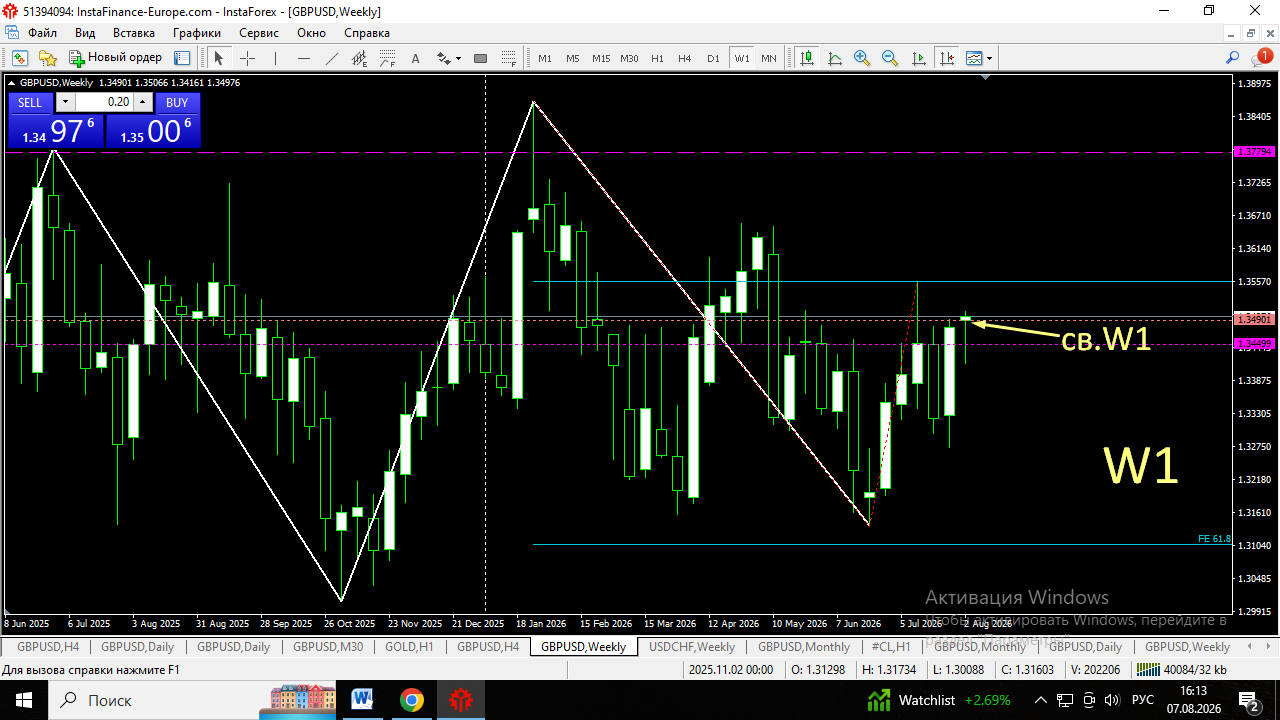Click the Новый ордер button
This screenshot has width=1280, height=720.
click(115, 58)
